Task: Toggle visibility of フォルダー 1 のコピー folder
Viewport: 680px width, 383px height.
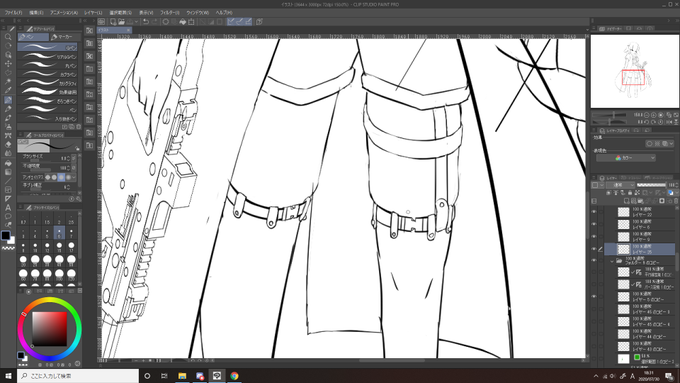Action: click(594, 260)
